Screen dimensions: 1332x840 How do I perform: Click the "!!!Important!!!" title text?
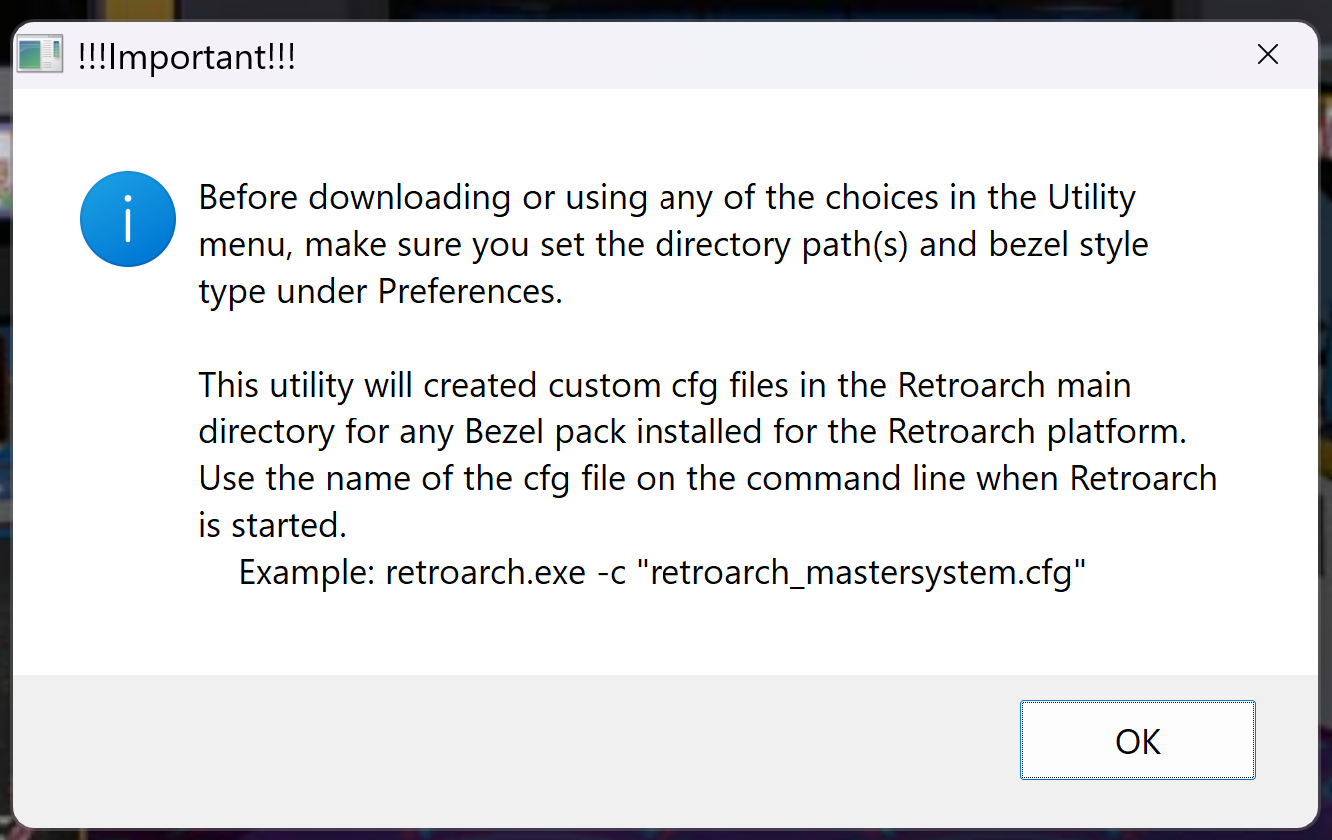coord(186,56)
